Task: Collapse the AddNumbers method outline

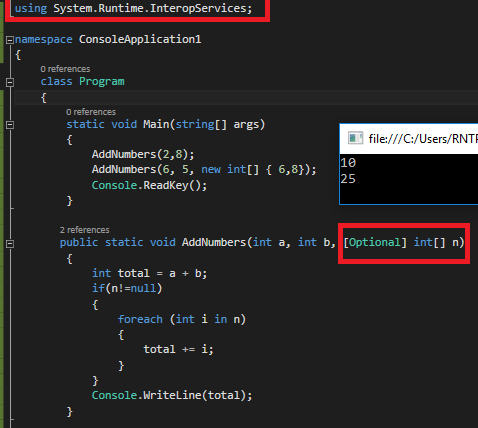Action: click(x=10, y=244)
